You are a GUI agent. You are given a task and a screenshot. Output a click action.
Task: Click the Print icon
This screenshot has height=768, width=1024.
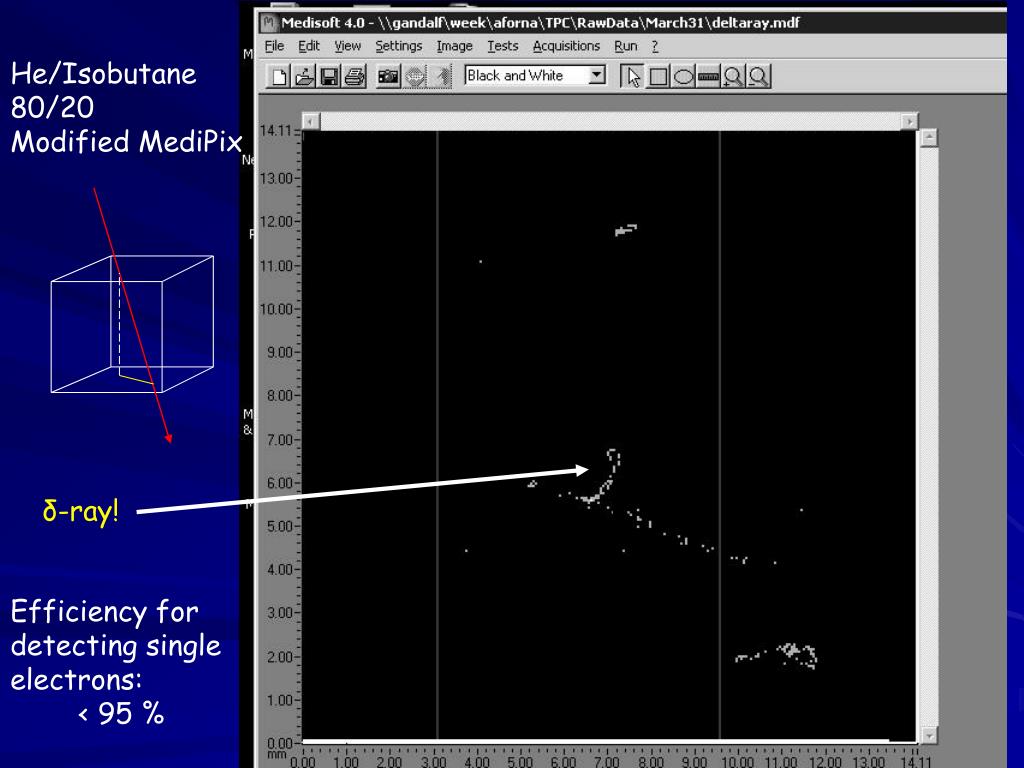pyautogui.click(x=355, y=76)
